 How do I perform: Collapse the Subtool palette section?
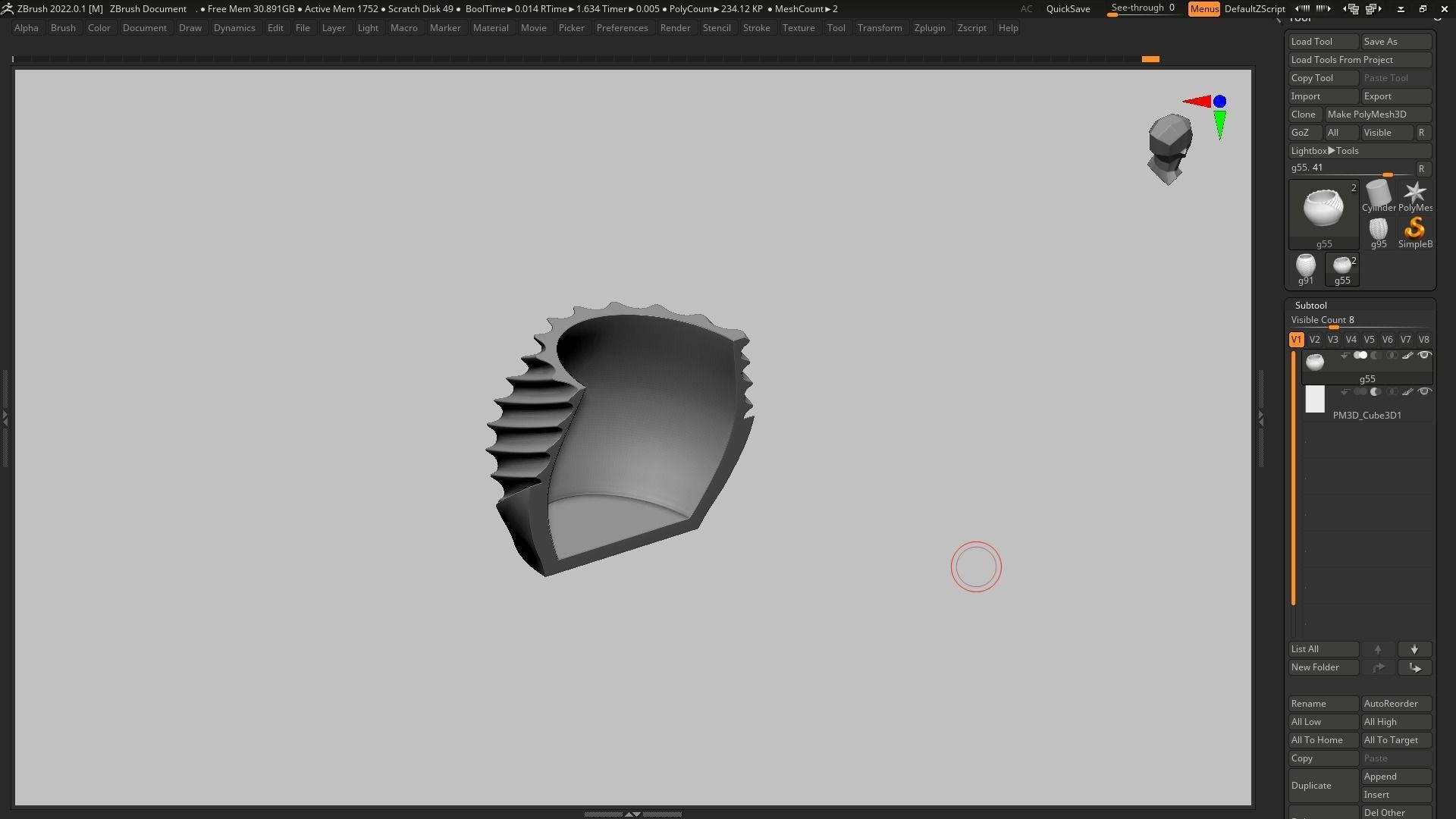point(1310,305)
